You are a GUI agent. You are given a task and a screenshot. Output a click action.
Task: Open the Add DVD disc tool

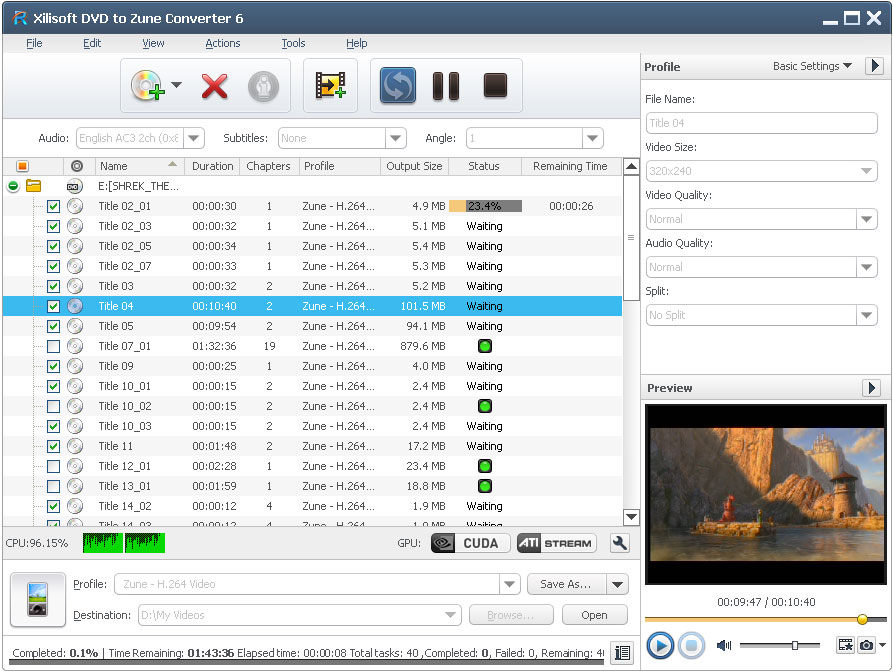148,86
